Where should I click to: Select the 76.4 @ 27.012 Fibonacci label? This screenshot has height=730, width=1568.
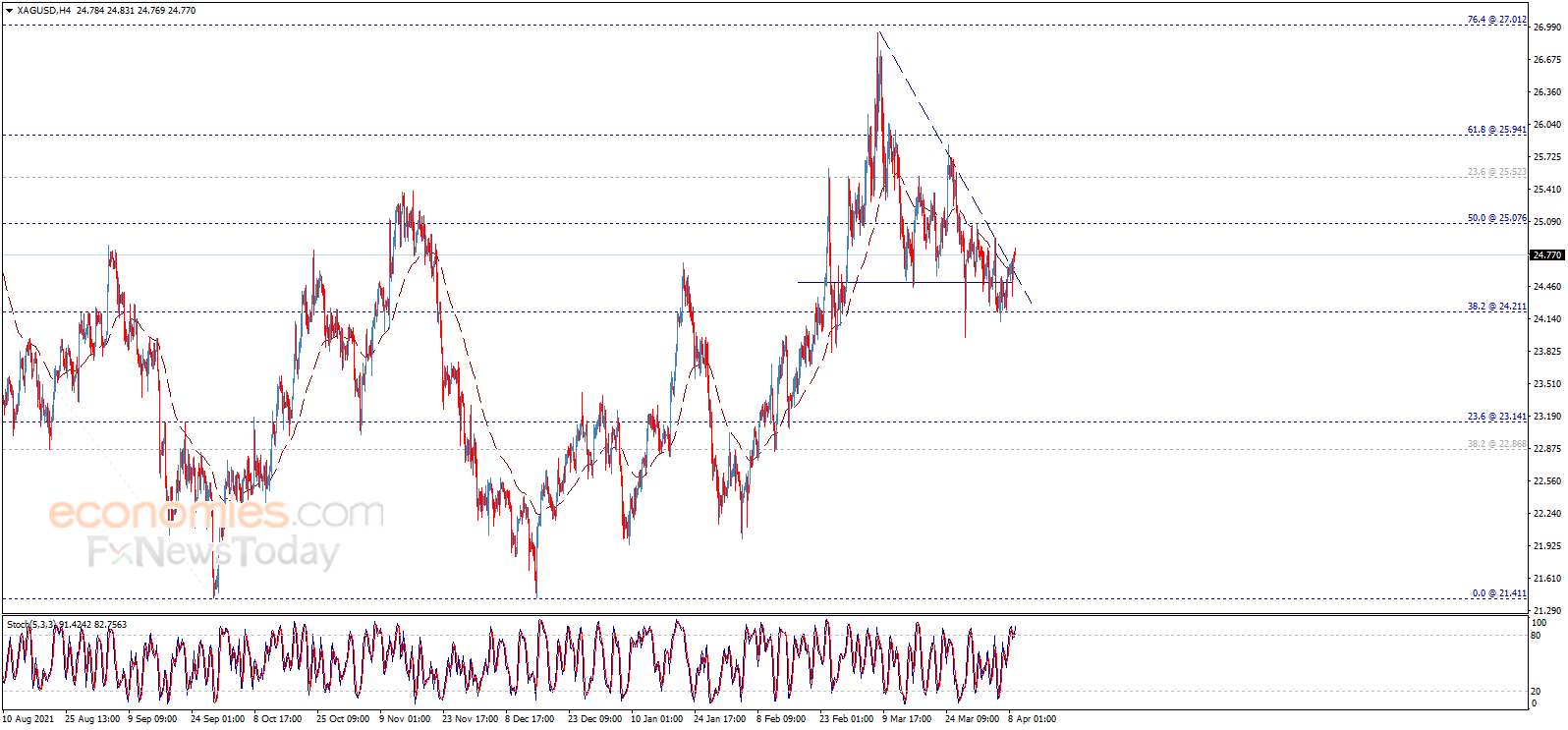tap(1496, 20)
